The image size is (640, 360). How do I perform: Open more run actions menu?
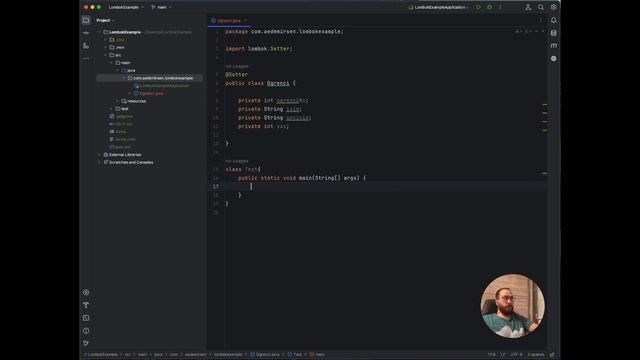(500, 7)
